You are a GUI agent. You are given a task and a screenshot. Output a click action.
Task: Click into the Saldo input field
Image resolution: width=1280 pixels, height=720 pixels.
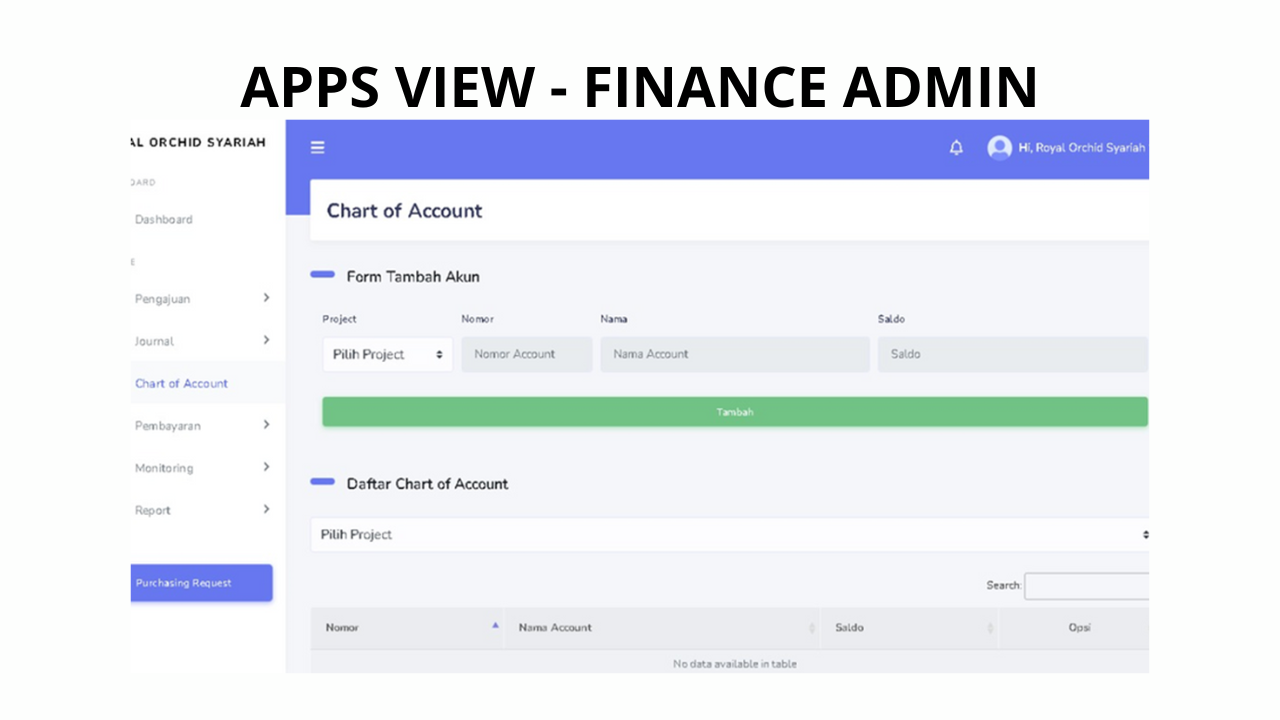pyautogui.click(x=1011, y=355)
